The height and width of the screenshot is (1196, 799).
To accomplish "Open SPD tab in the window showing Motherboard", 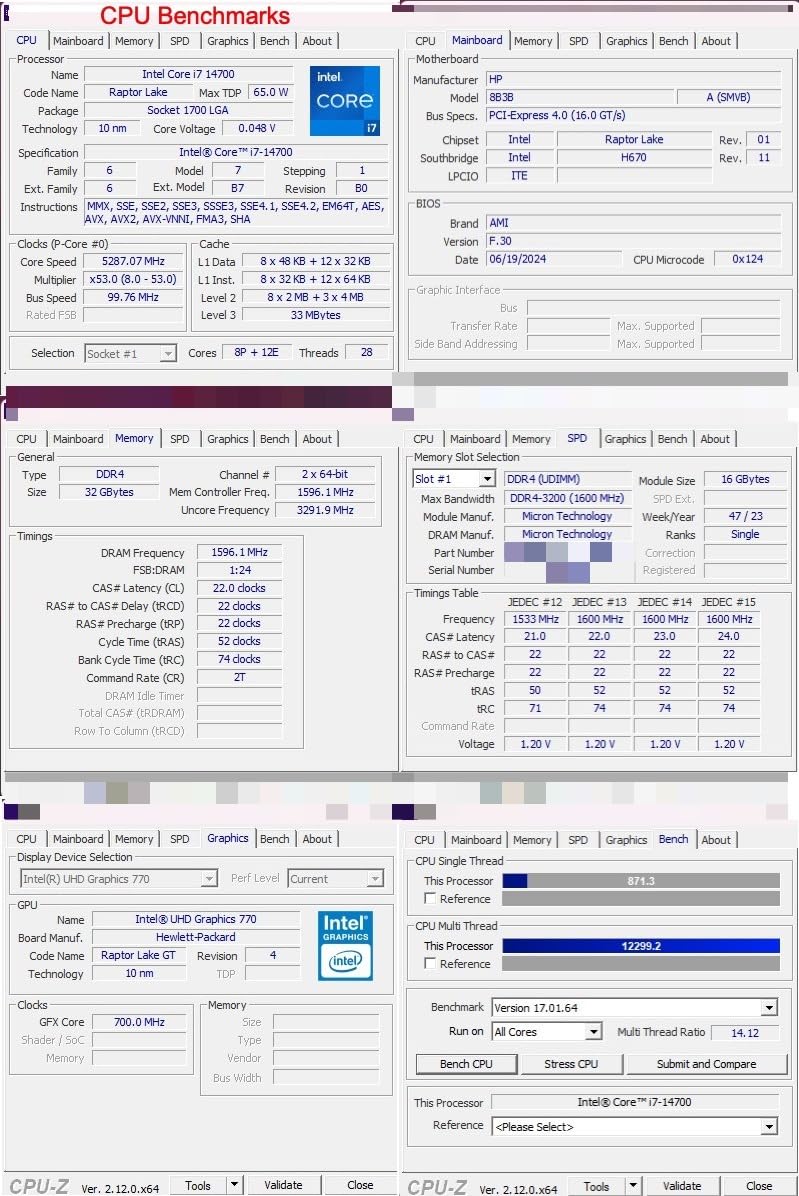I will click(x=579, y=41).
